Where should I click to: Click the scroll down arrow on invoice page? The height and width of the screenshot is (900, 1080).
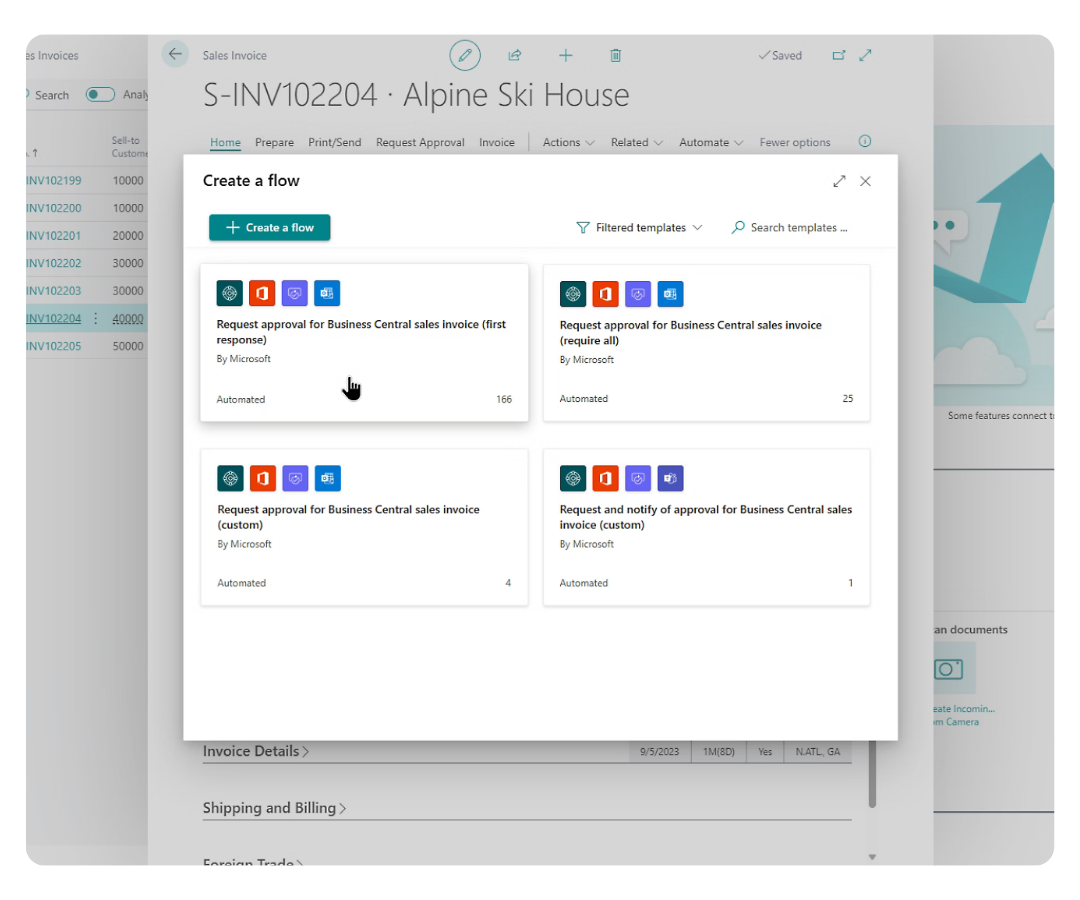(872, 857)
